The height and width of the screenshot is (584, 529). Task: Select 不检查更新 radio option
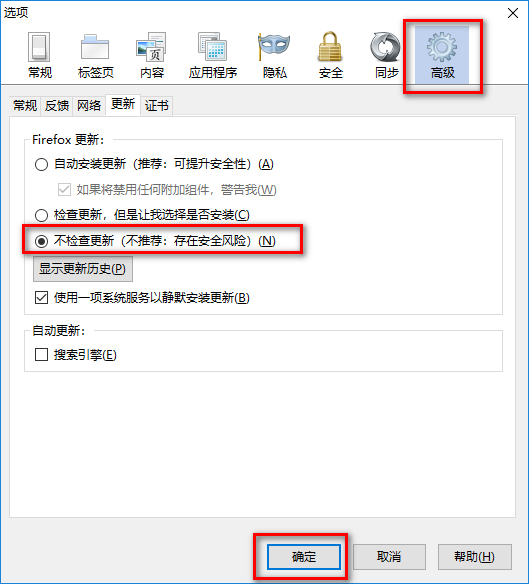click(x=41, y=241)
